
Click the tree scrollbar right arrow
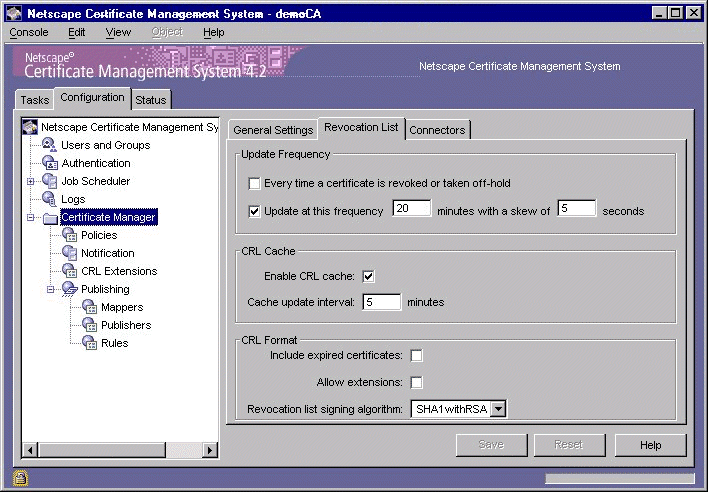(x=210, y=450)
